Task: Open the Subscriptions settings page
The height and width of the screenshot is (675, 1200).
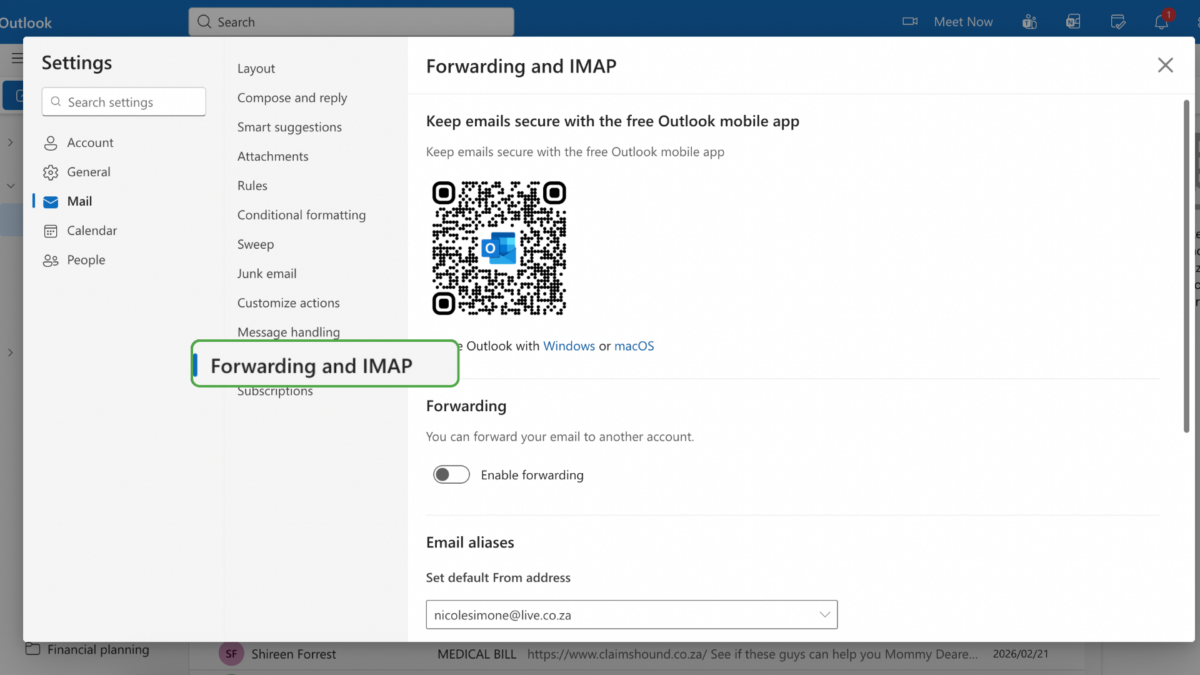Action: click(275, 391)
